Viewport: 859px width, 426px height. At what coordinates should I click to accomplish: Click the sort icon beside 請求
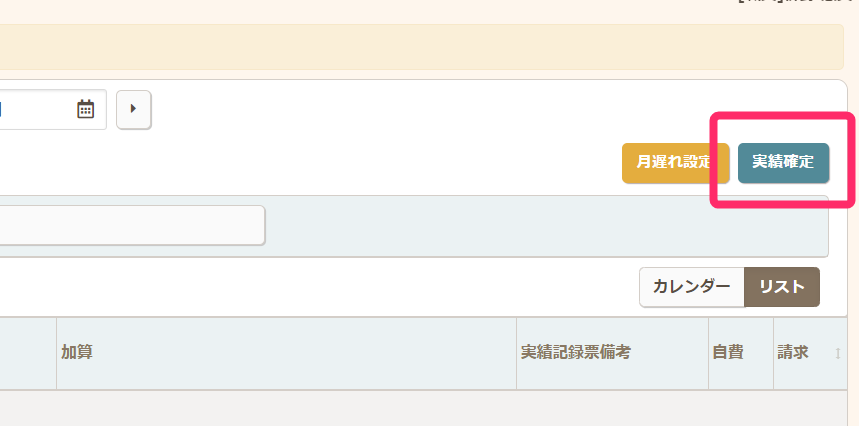click(838, 353)
